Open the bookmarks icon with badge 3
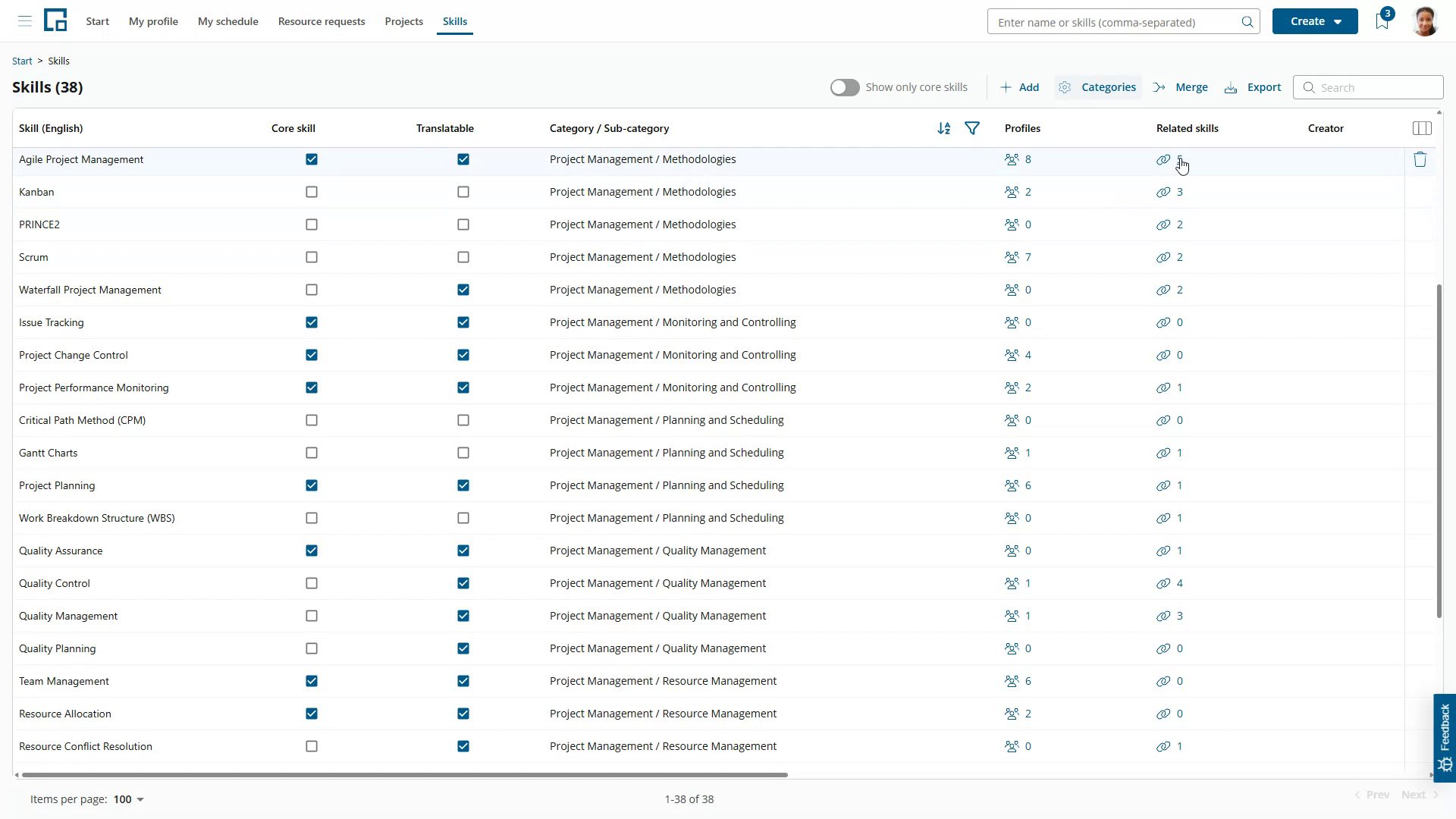1456x819 pixels. coord(1382,21)
